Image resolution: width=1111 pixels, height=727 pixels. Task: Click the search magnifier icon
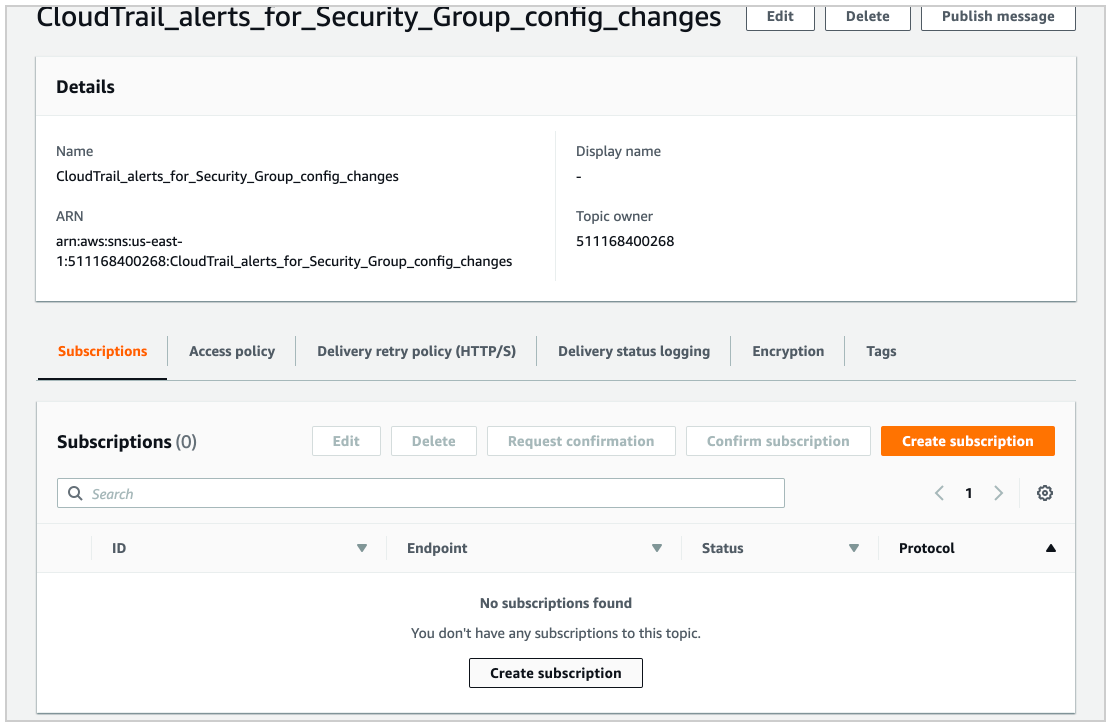coord(75,493)
